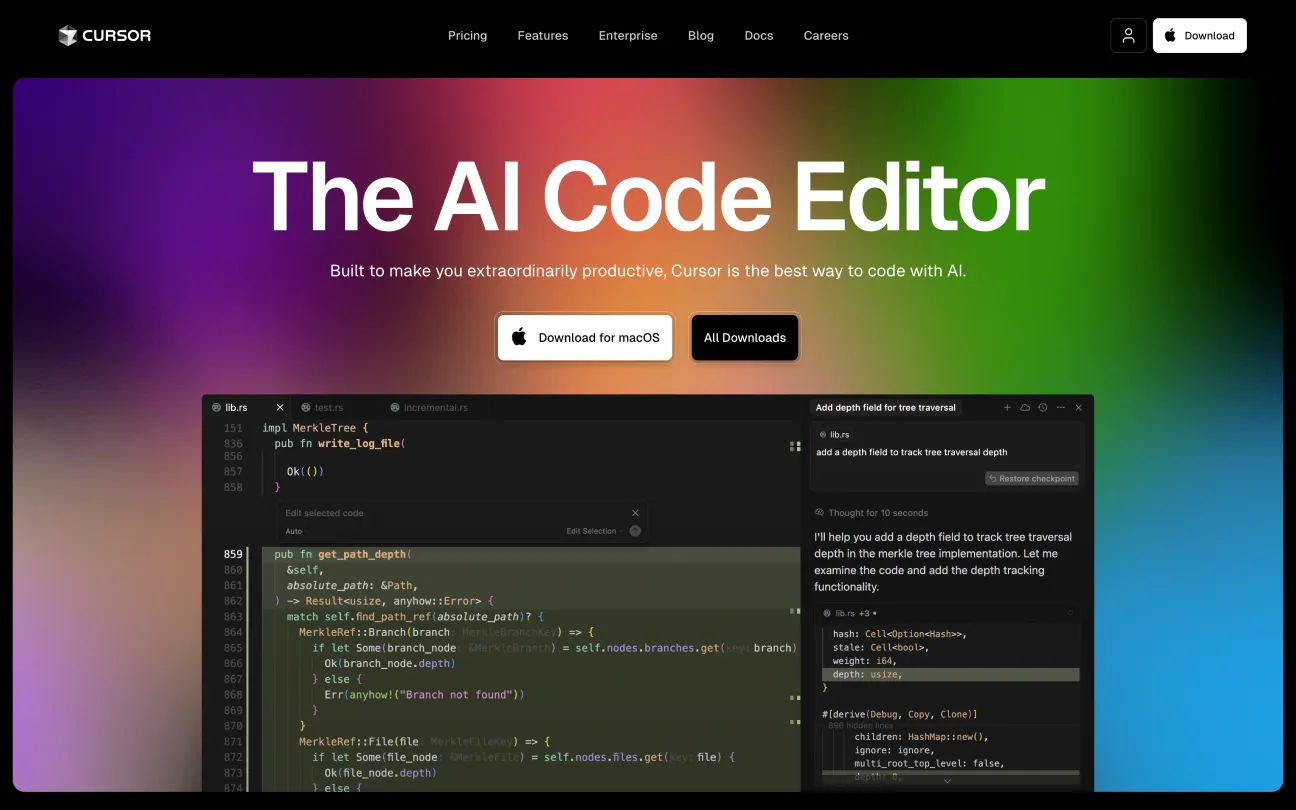Click the Thought for 10 seconds icon
The image size is (1296, 810).
[820, 513]
